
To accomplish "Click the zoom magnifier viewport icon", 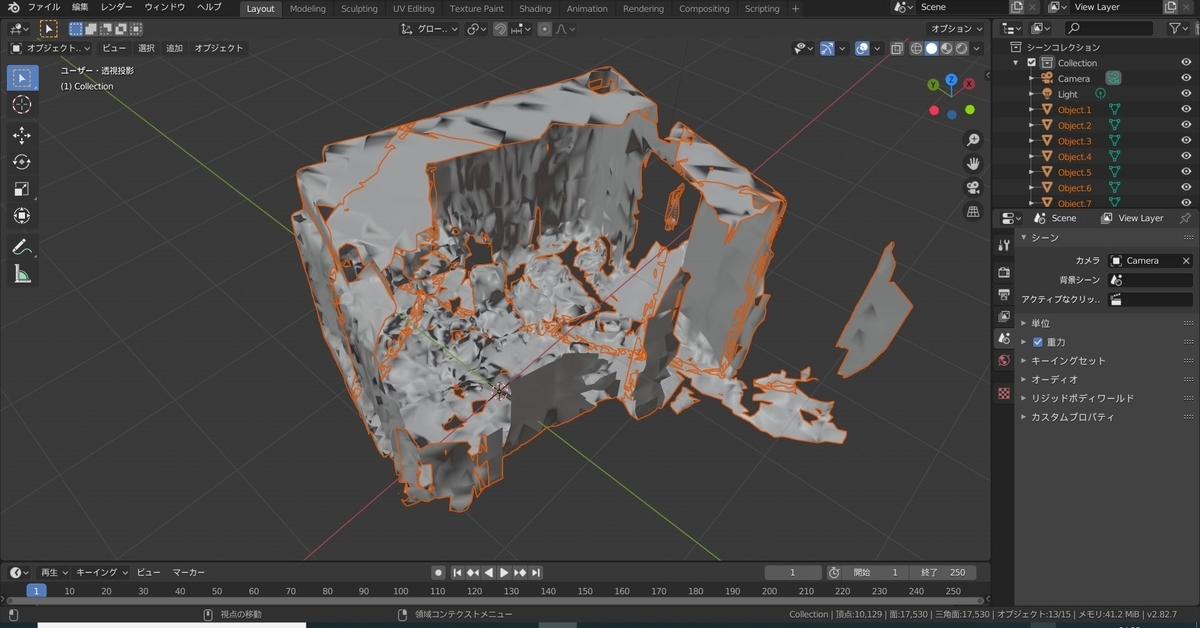I will (x=972, y=139).
